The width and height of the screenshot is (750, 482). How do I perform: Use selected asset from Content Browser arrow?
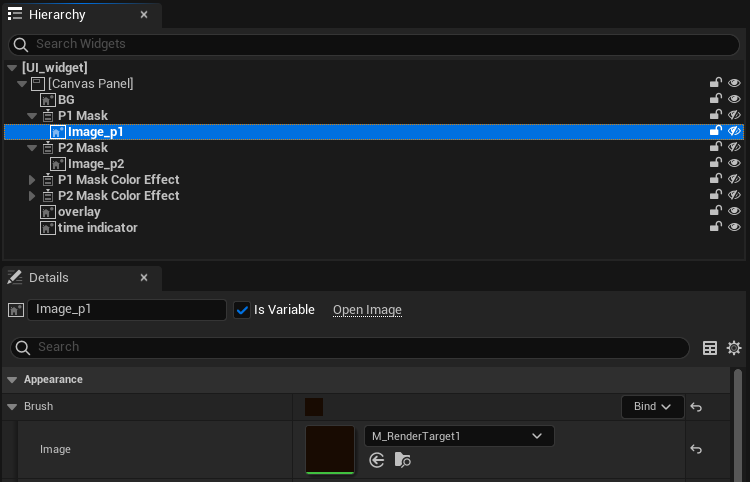377,460
